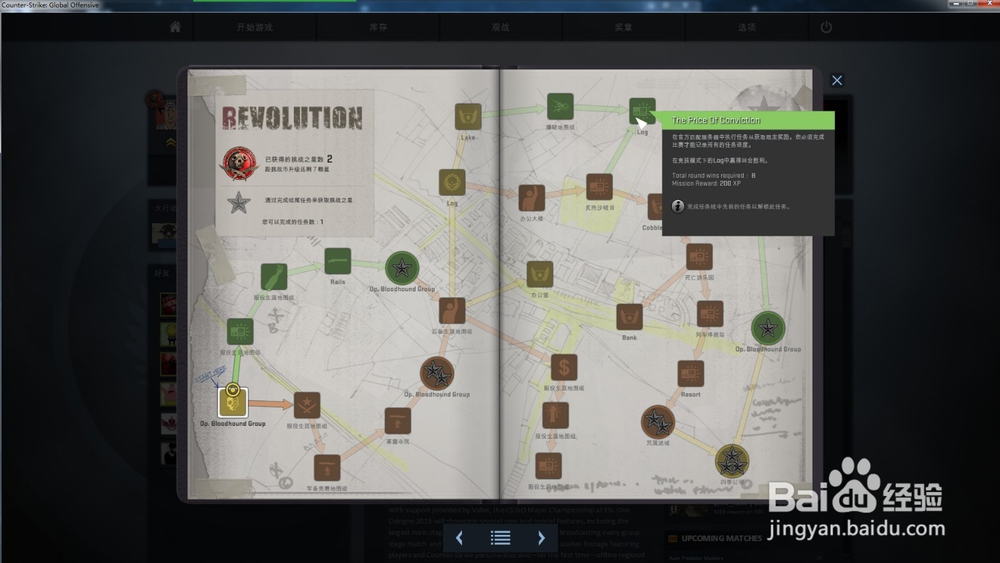Select the 列车停放站 mission node
This screenshot has width=1000, height=563.
tap(710, 314)
